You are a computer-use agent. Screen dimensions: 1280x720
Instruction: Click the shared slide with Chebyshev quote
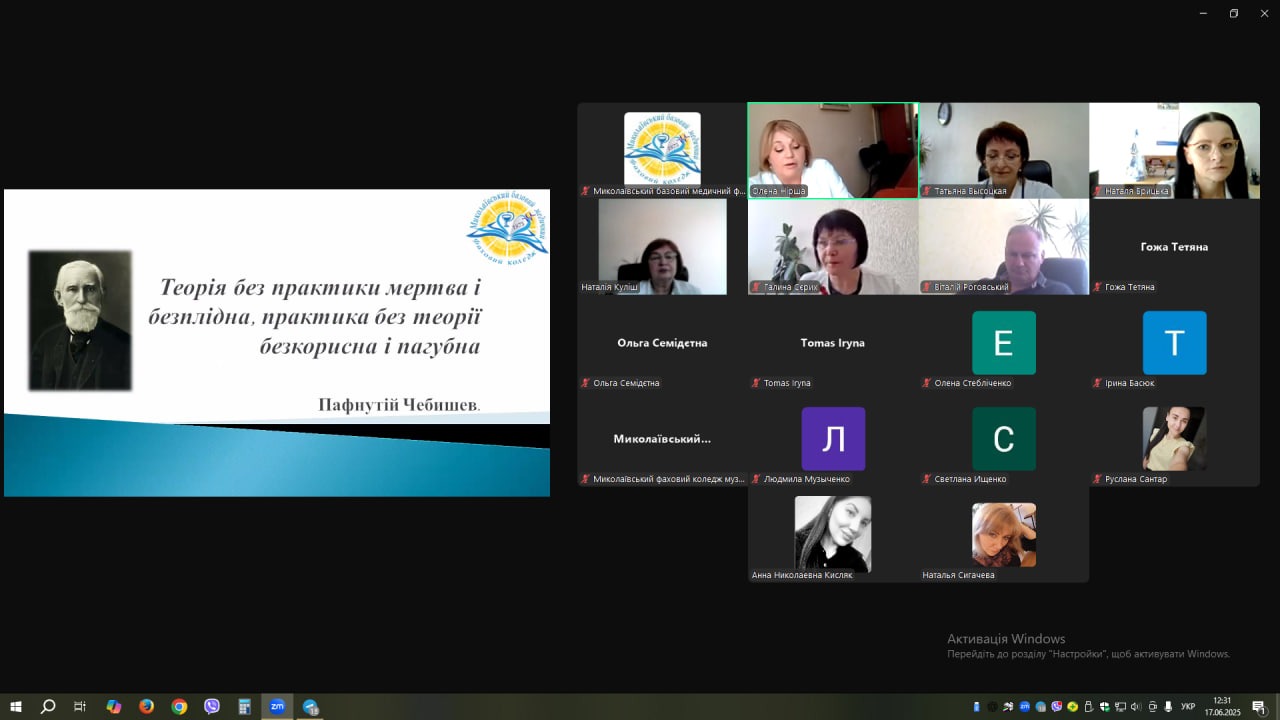277,342
